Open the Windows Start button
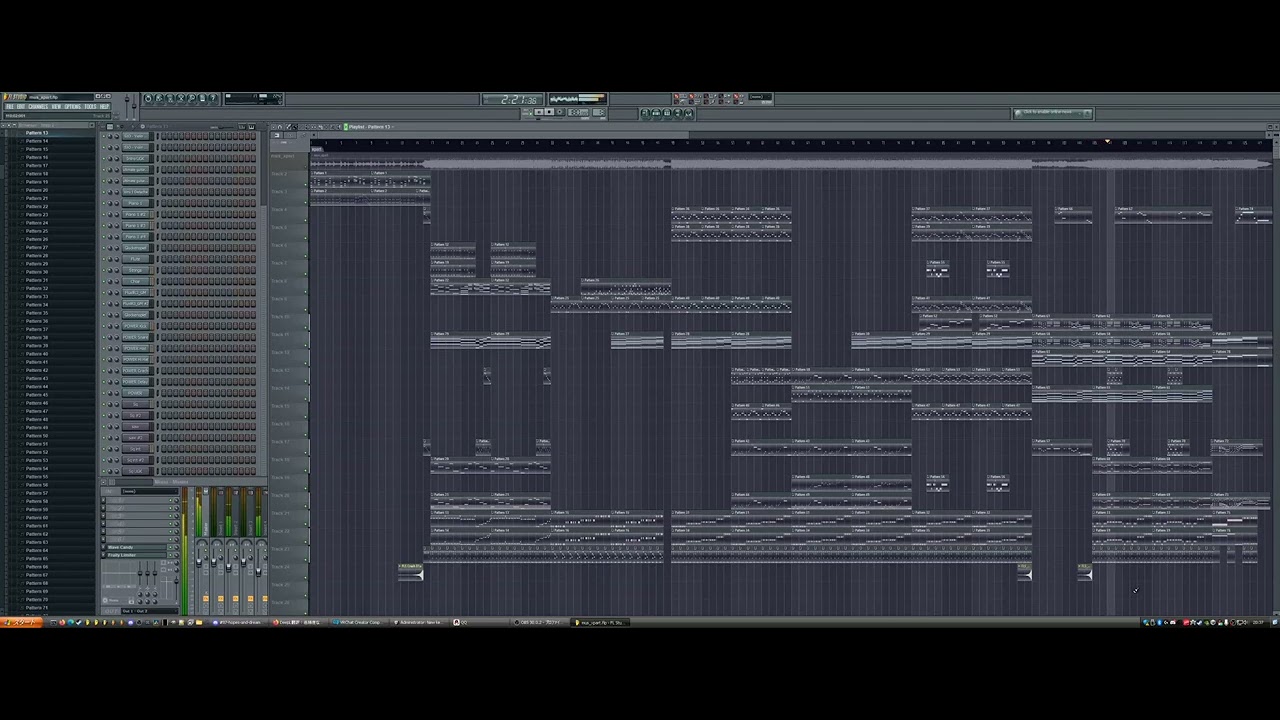 point(20,622)
